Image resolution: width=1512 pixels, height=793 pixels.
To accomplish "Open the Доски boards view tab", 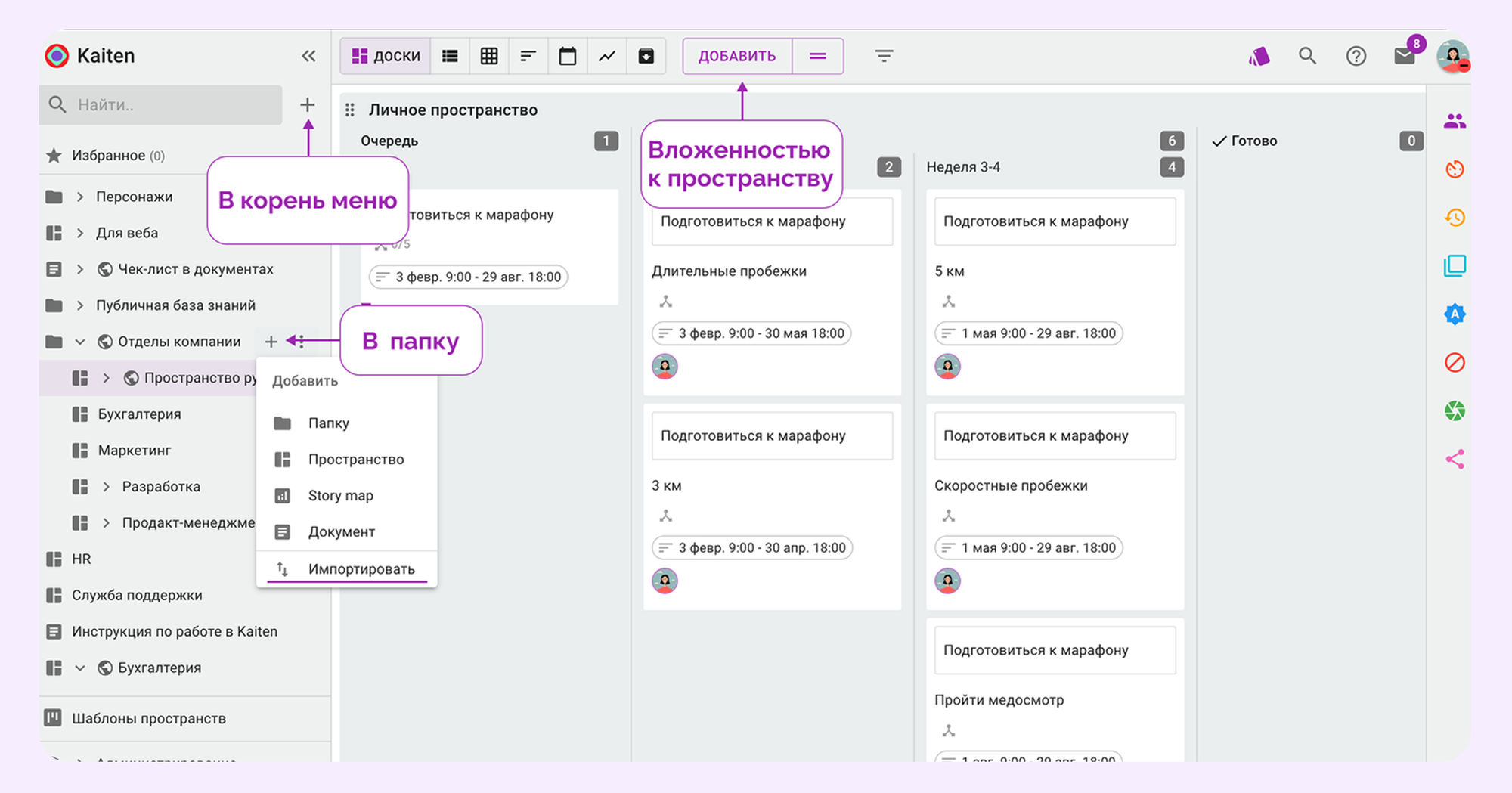I will [x=386, y=56].
